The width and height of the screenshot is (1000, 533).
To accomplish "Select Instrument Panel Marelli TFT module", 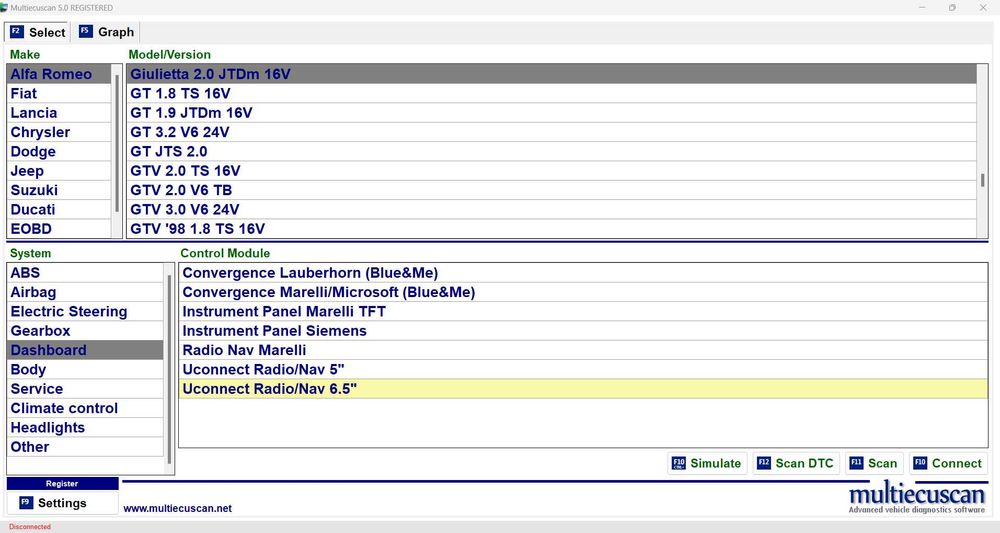I will tap(583, 312).
